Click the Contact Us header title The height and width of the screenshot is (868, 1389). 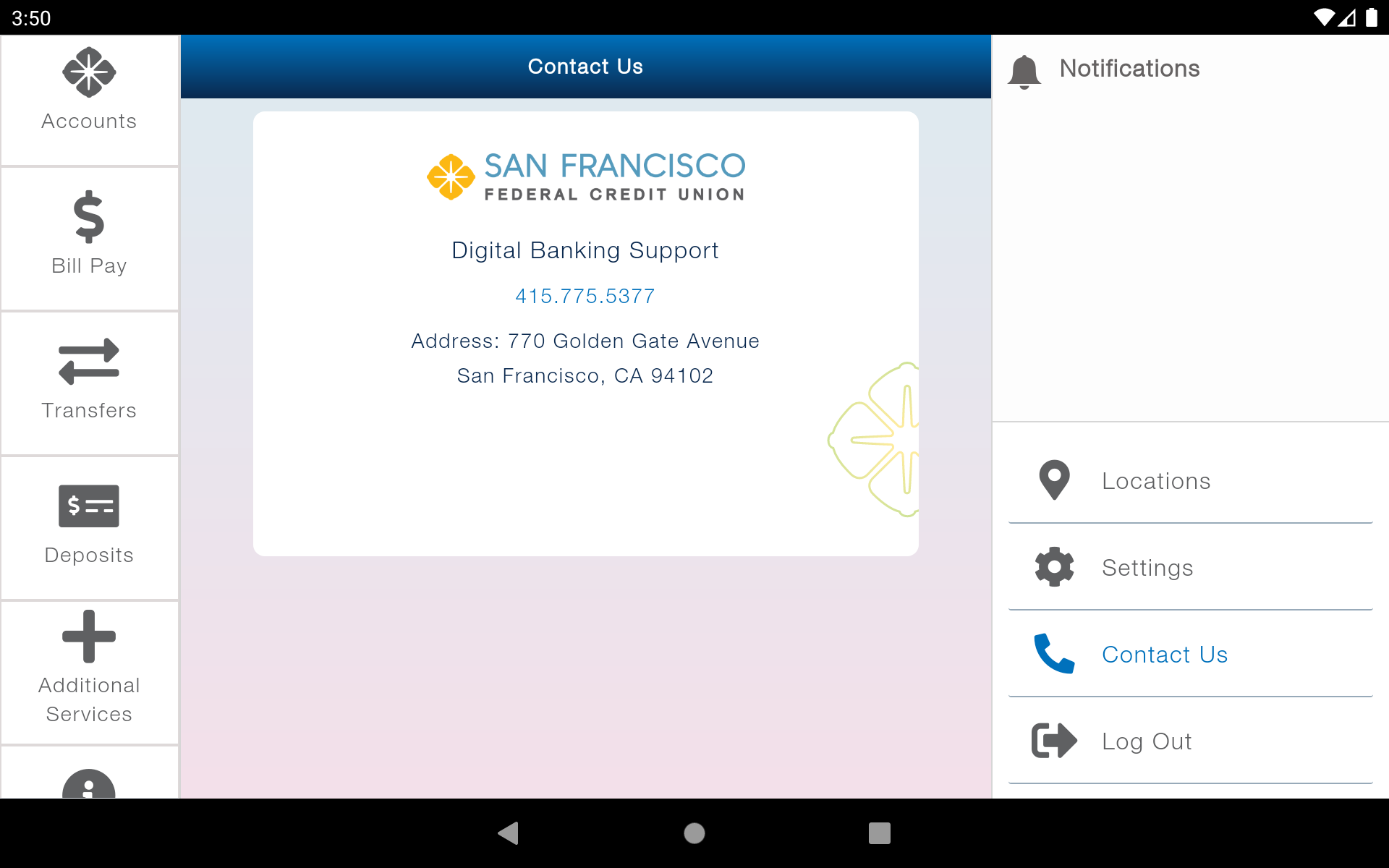[585, 67]
